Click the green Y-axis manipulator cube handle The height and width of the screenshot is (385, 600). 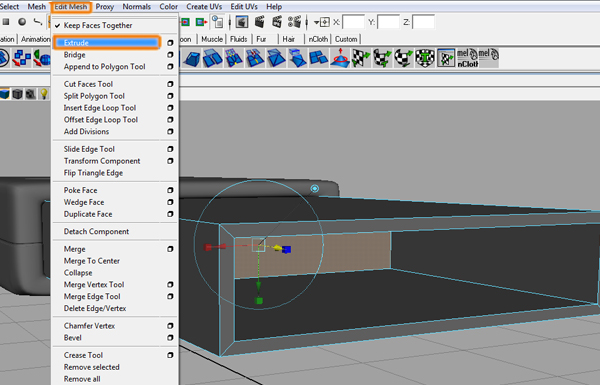[259, 301]
